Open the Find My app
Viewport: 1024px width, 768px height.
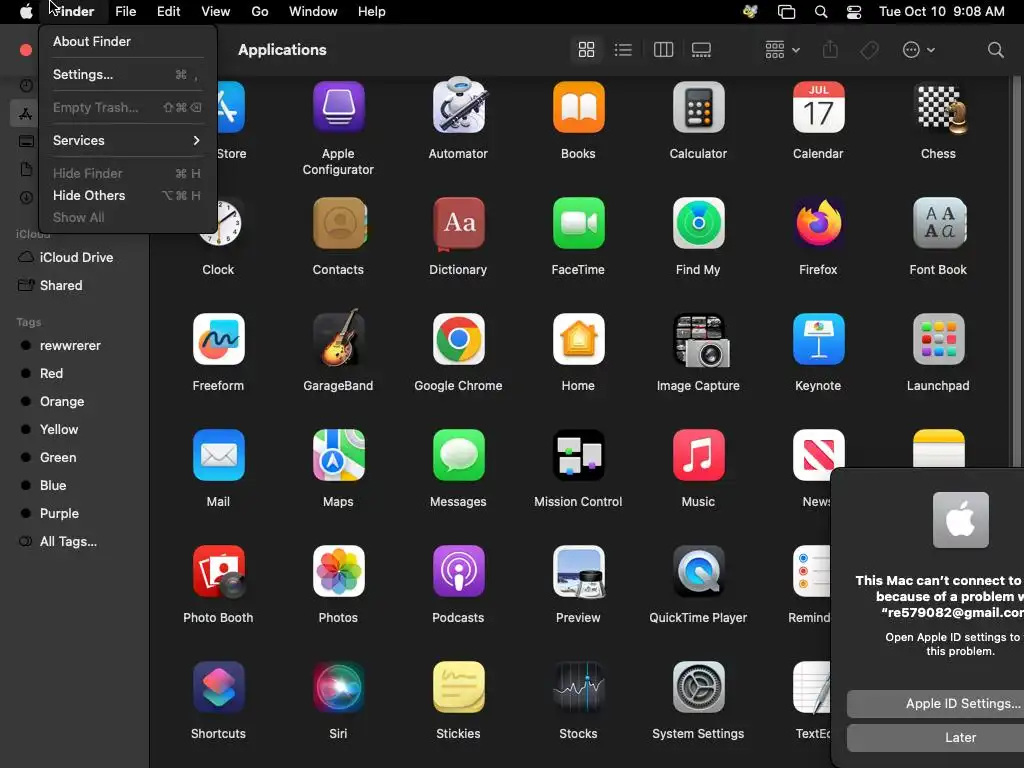point(698,223)
